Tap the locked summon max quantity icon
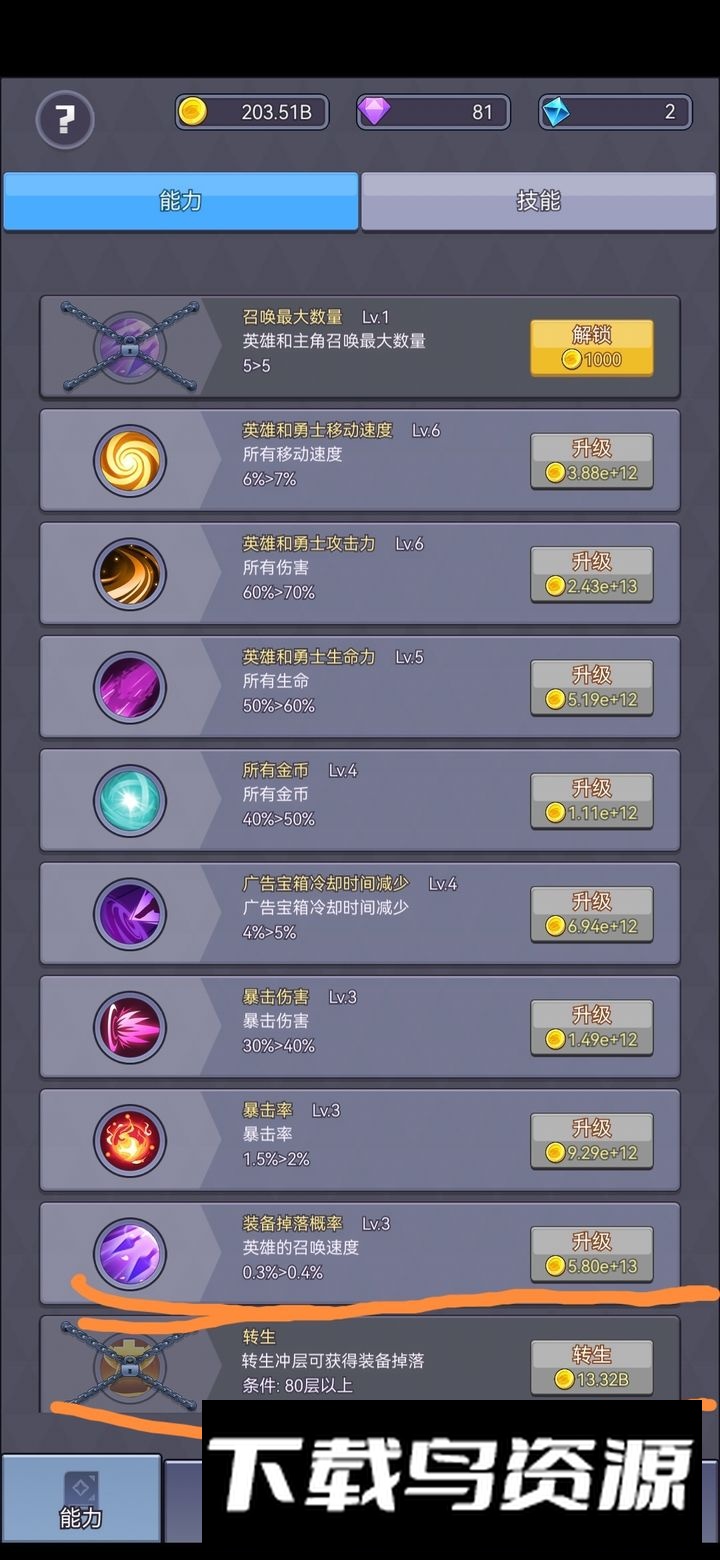 pos(130,346)
